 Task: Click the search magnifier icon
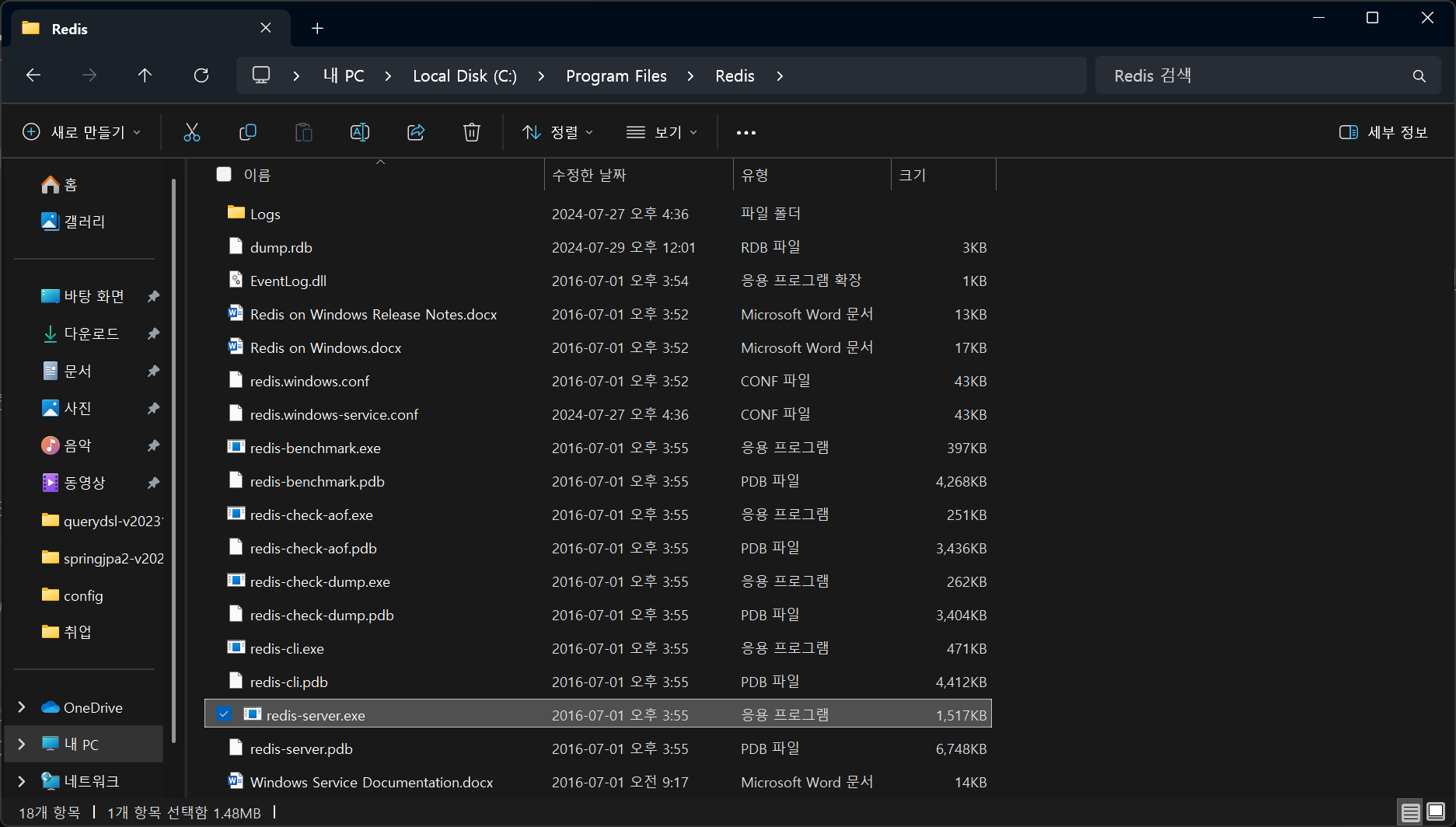(1419, 76)
